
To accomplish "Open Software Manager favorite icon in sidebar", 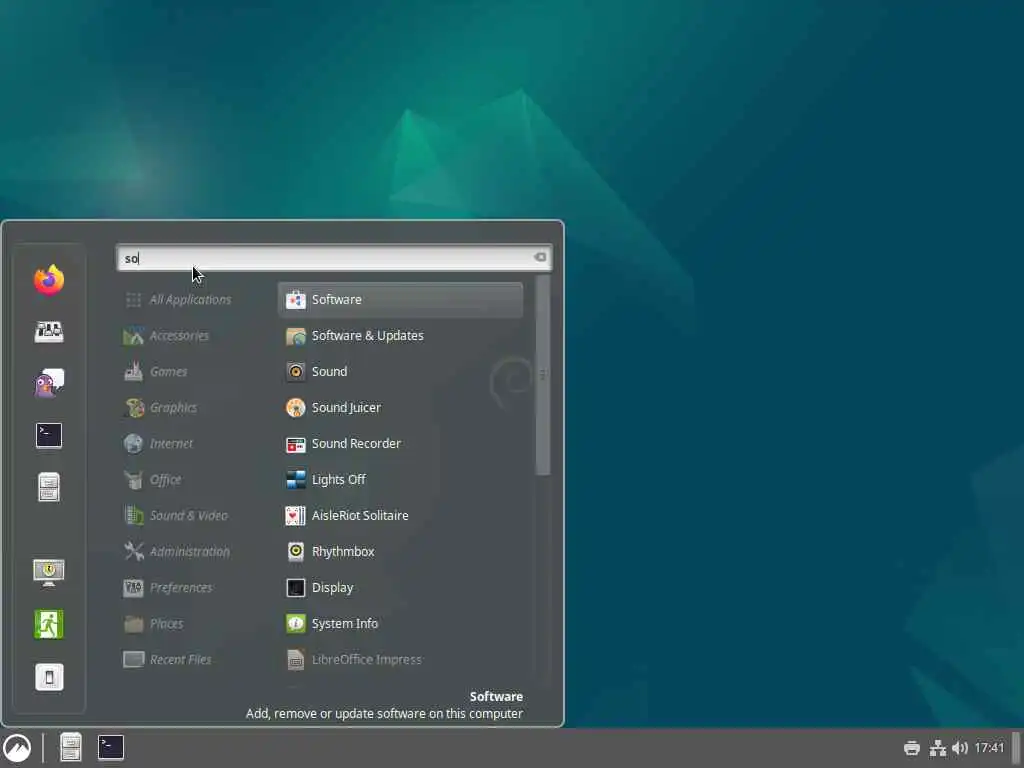I will (x=49, y=332).
